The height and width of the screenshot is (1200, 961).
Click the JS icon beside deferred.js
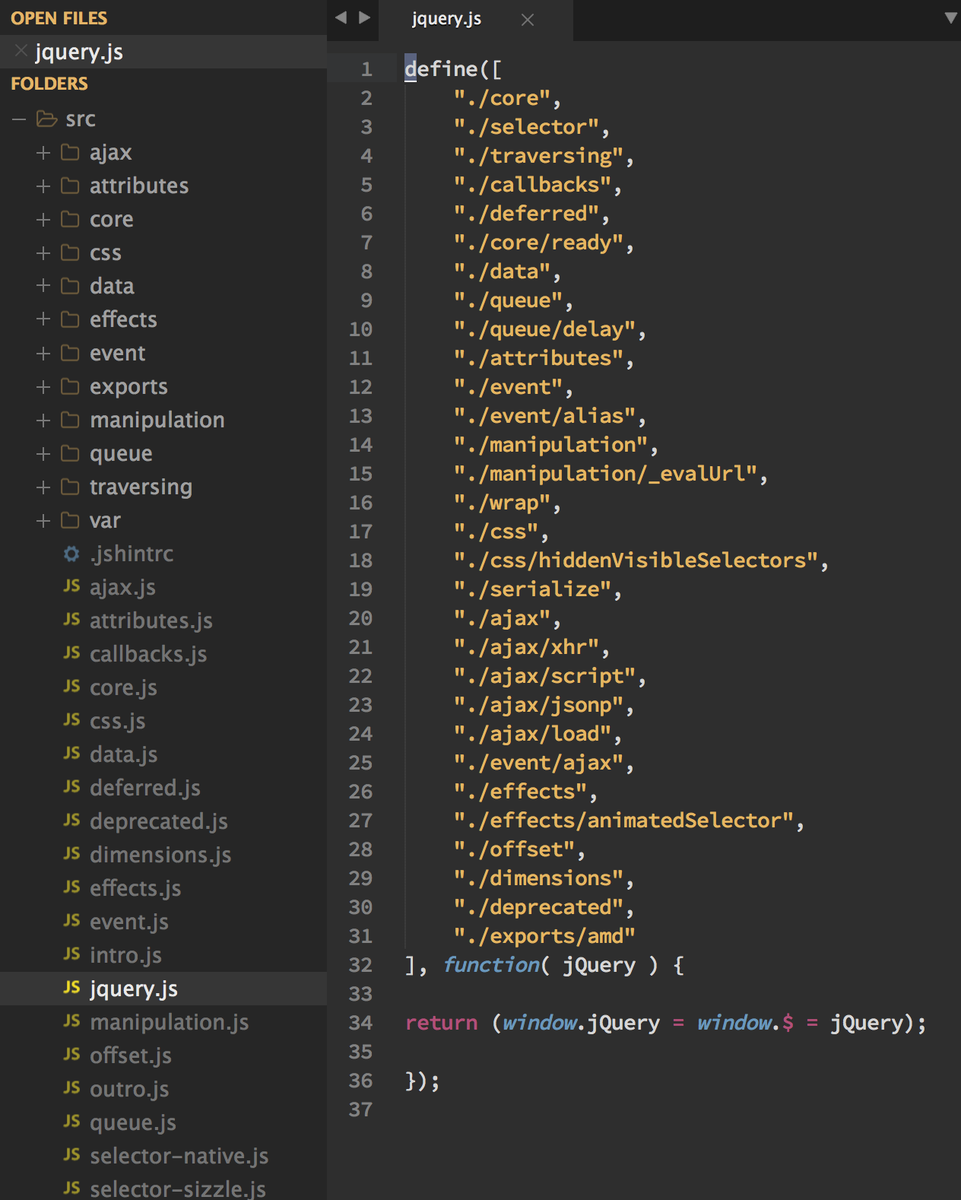click(71, 787)
